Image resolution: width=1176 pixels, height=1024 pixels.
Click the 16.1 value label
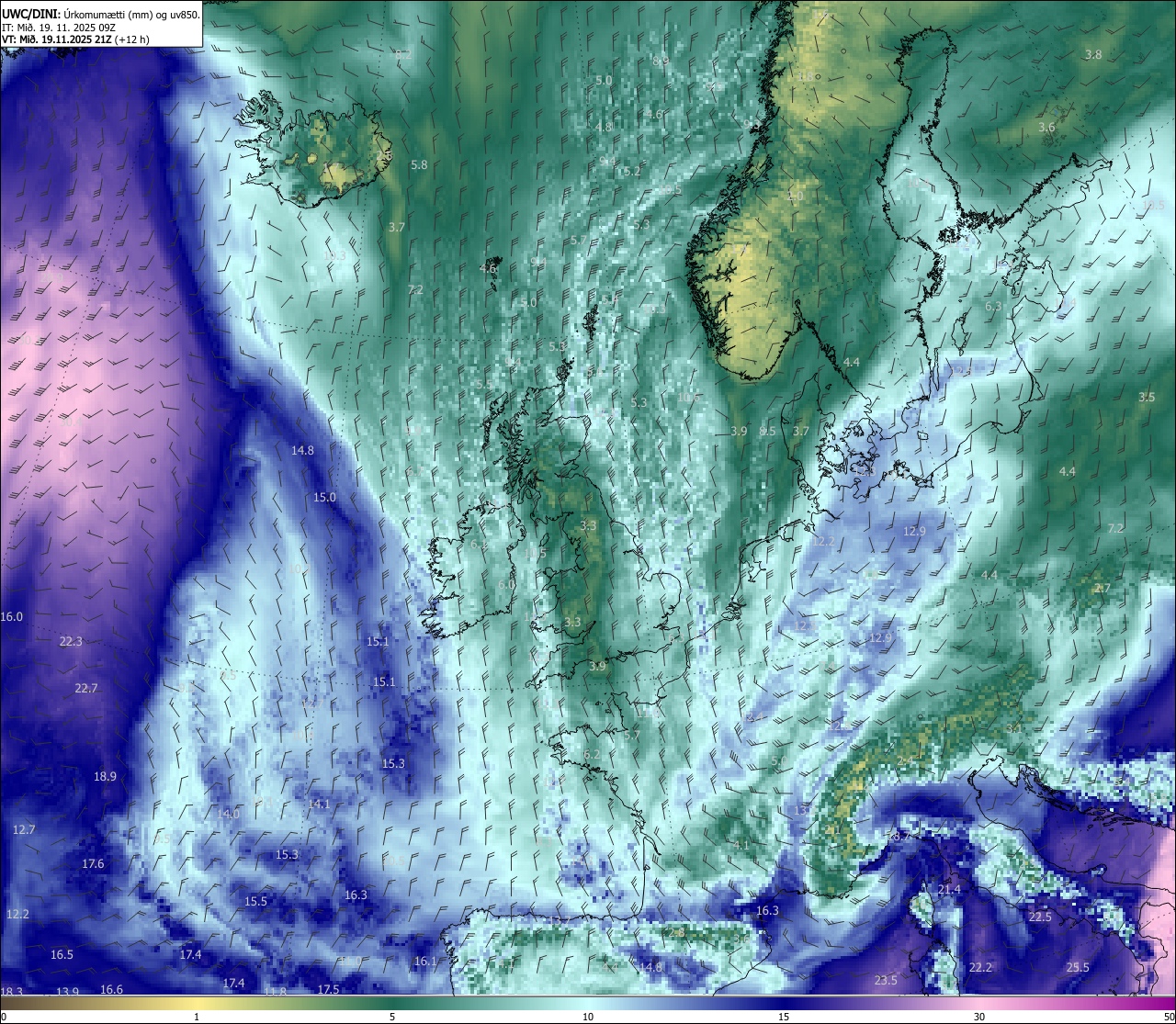click(x=425, y=961)
